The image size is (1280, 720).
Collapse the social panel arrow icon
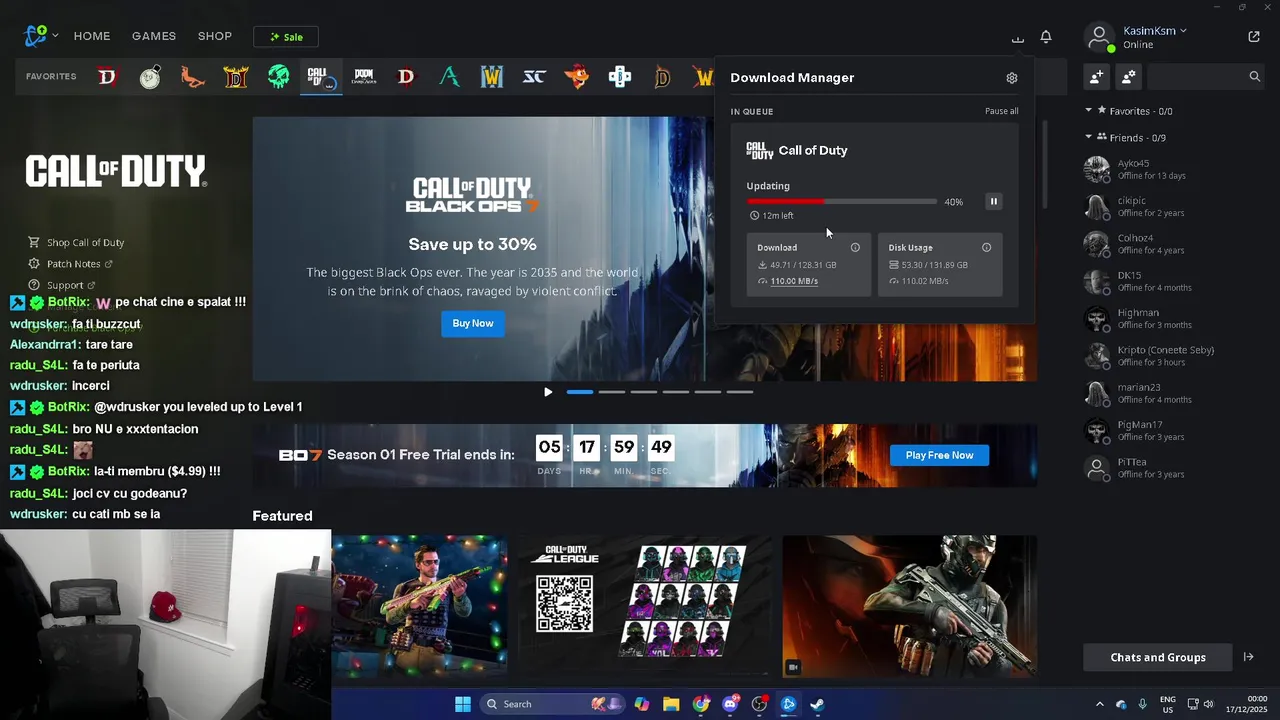click(1248, 657)
